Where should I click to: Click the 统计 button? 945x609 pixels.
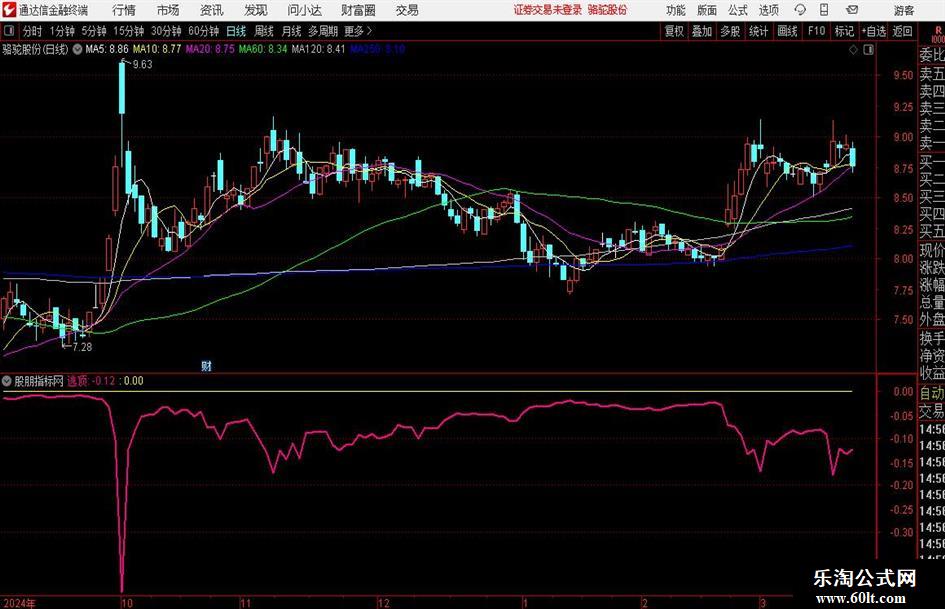point(758,31)
